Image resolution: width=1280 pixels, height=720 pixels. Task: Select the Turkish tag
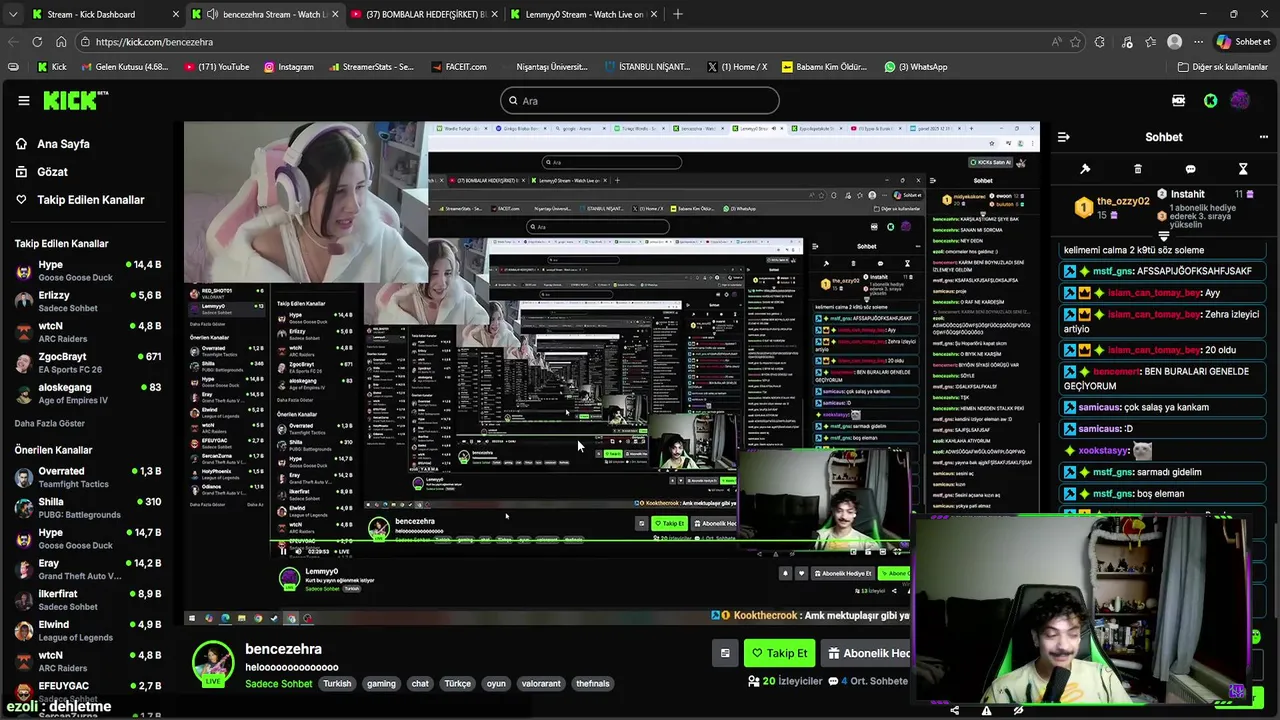(x=337, y=684)
